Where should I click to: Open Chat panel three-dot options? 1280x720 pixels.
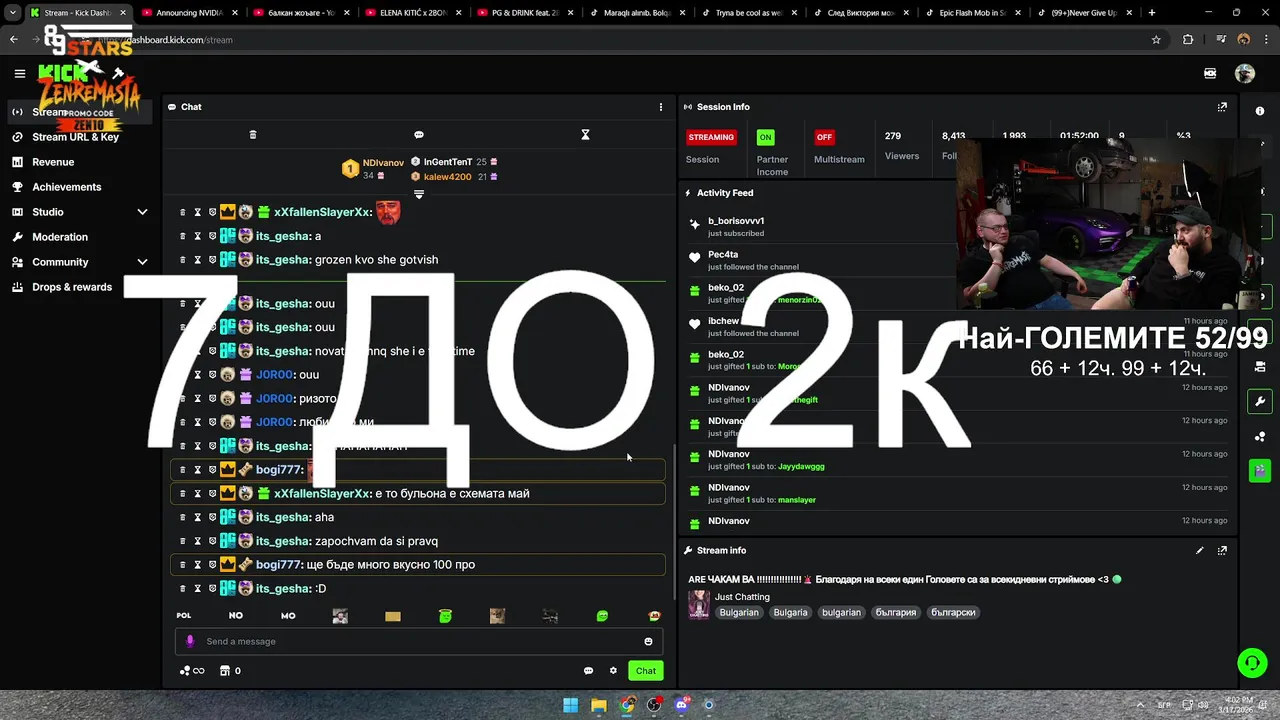[x=660, y=107]
